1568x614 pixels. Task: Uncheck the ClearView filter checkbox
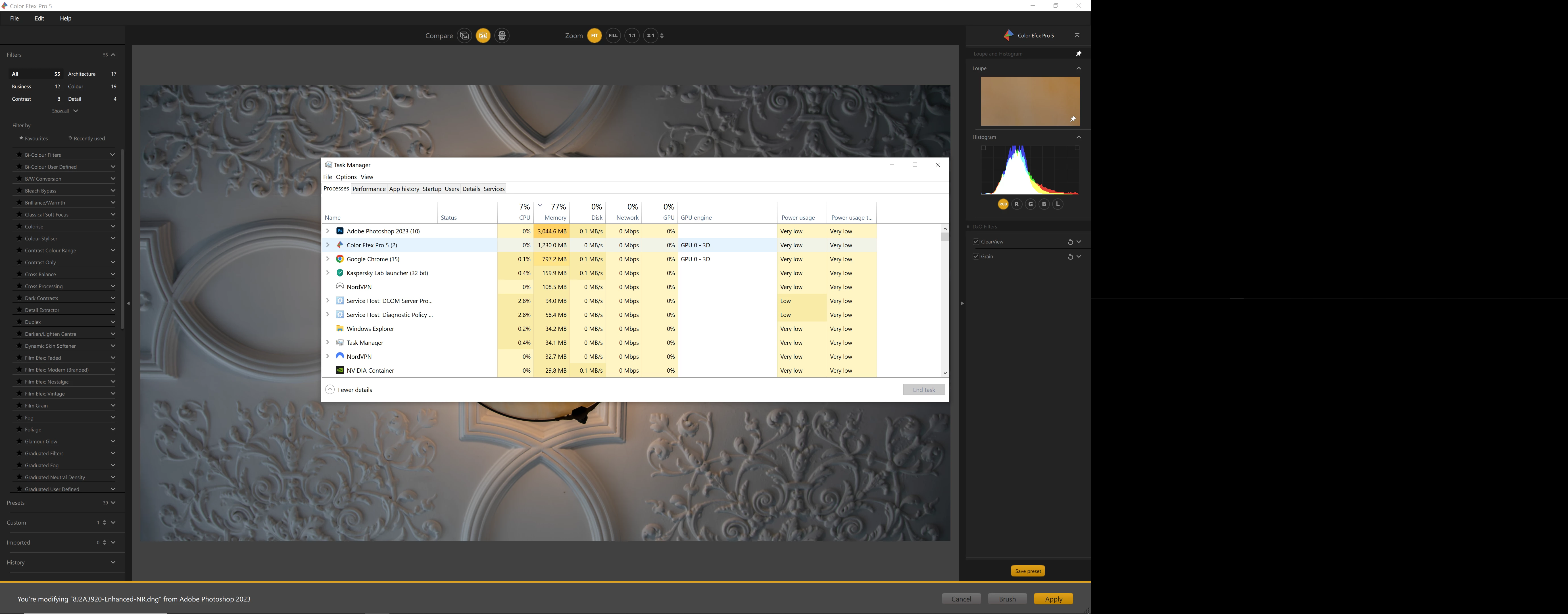976,242
